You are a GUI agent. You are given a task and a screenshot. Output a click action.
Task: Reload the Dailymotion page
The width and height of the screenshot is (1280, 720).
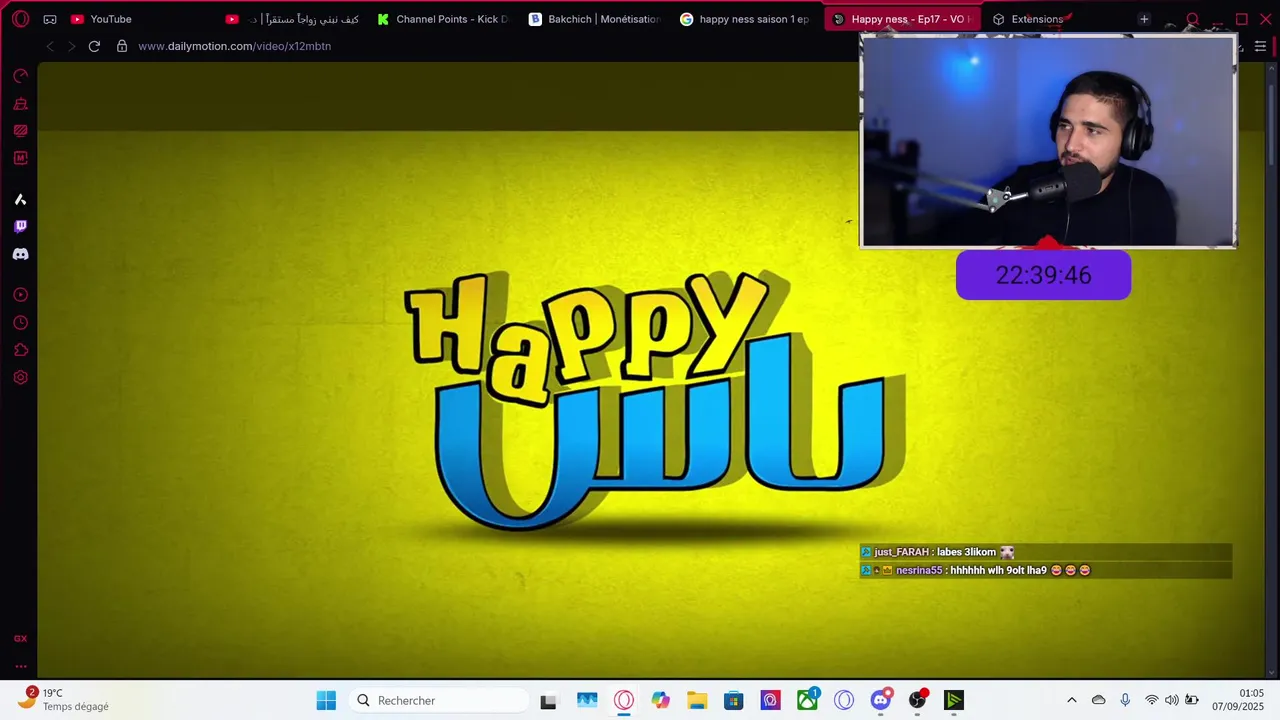[x=94, y=46]
